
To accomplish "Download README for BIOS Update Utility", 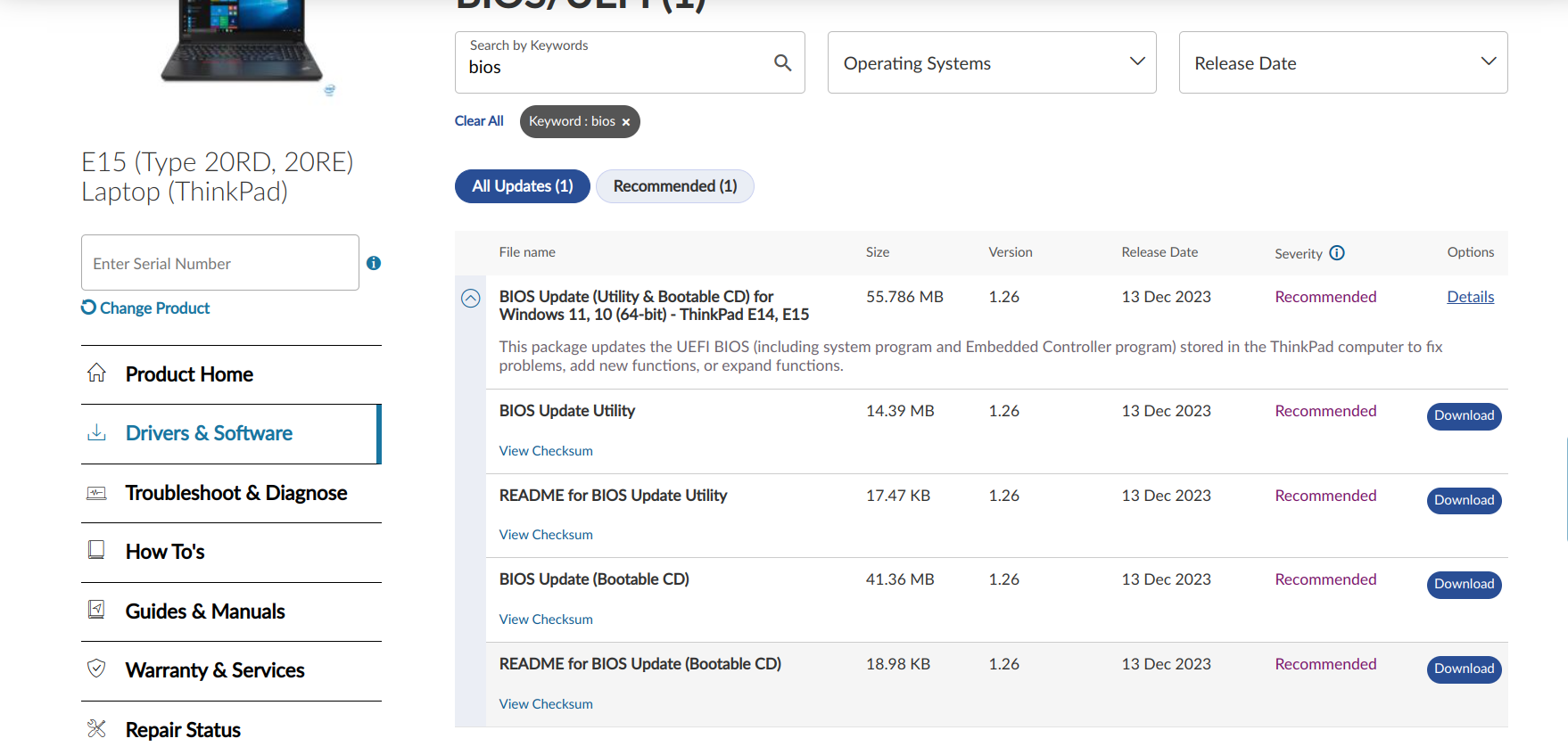I will pos(1464,501).
